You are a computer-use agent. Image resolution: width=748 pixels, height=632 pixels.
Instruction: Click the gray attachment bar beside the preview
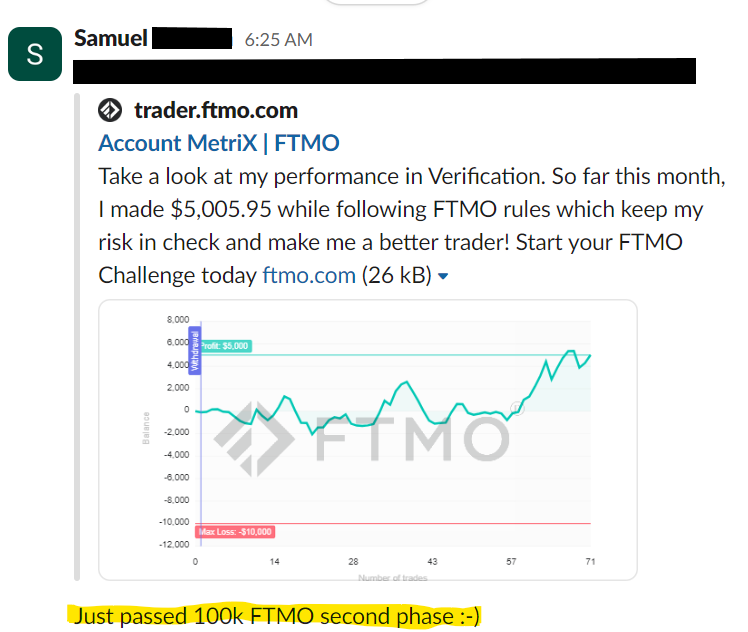pos(77,337)
